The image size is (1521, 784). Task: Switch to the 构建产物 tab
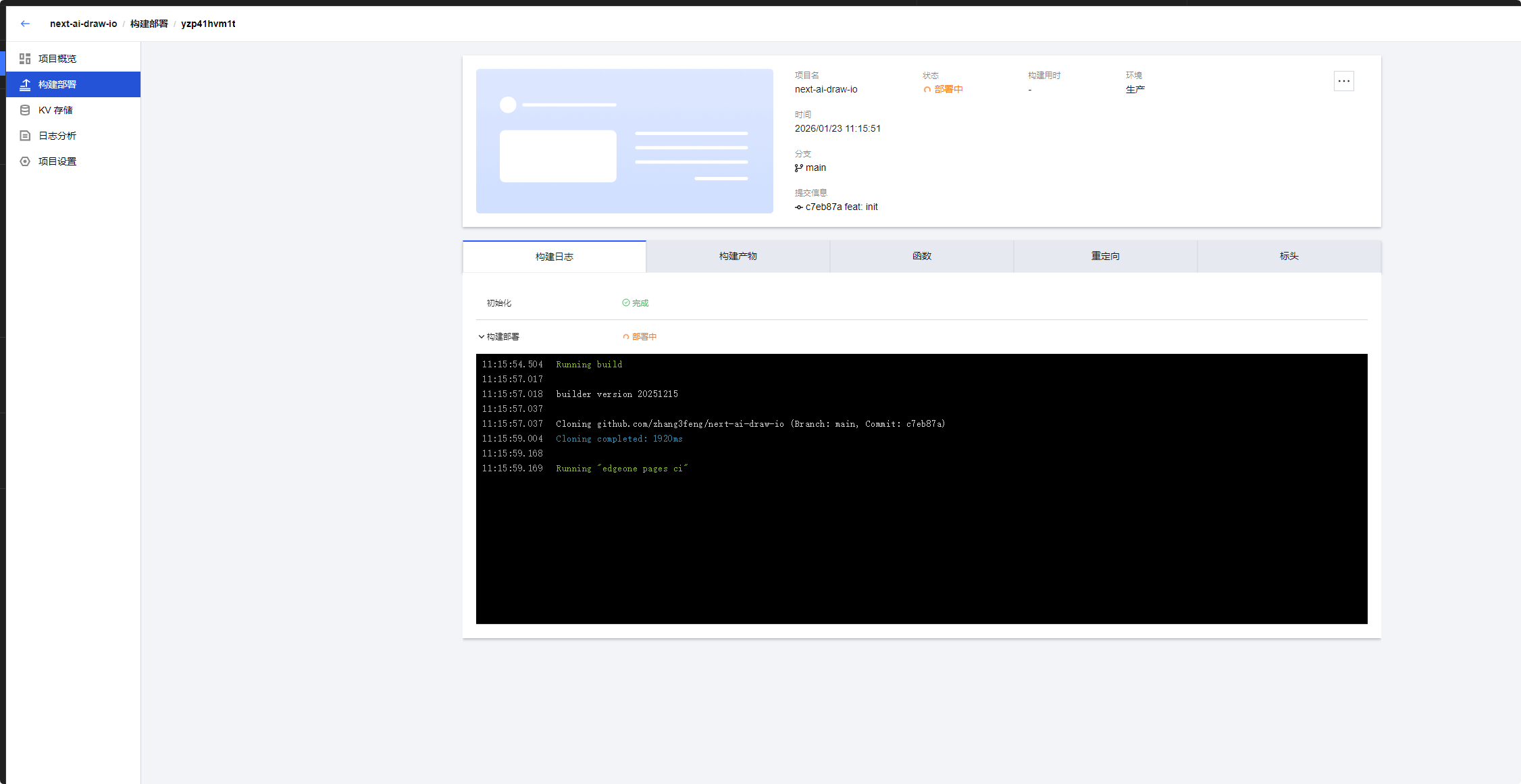[738, 257]
